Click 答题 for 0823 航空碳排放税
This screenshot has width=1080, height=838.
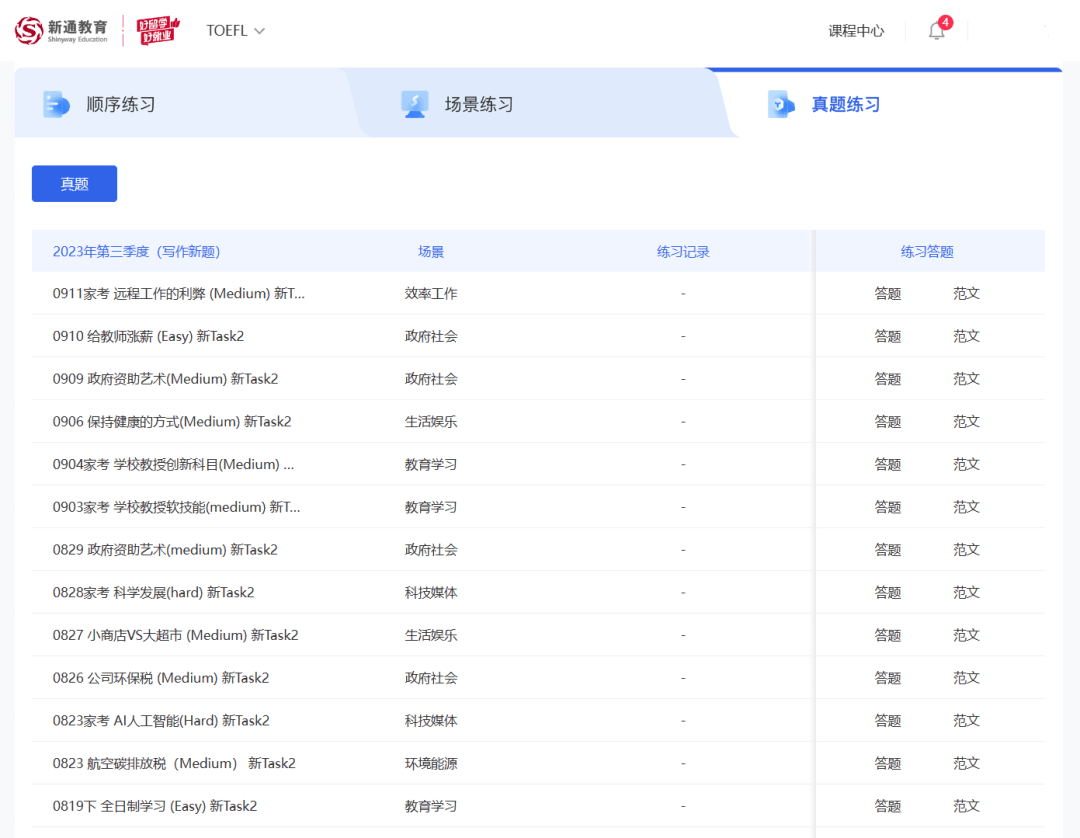888,763
